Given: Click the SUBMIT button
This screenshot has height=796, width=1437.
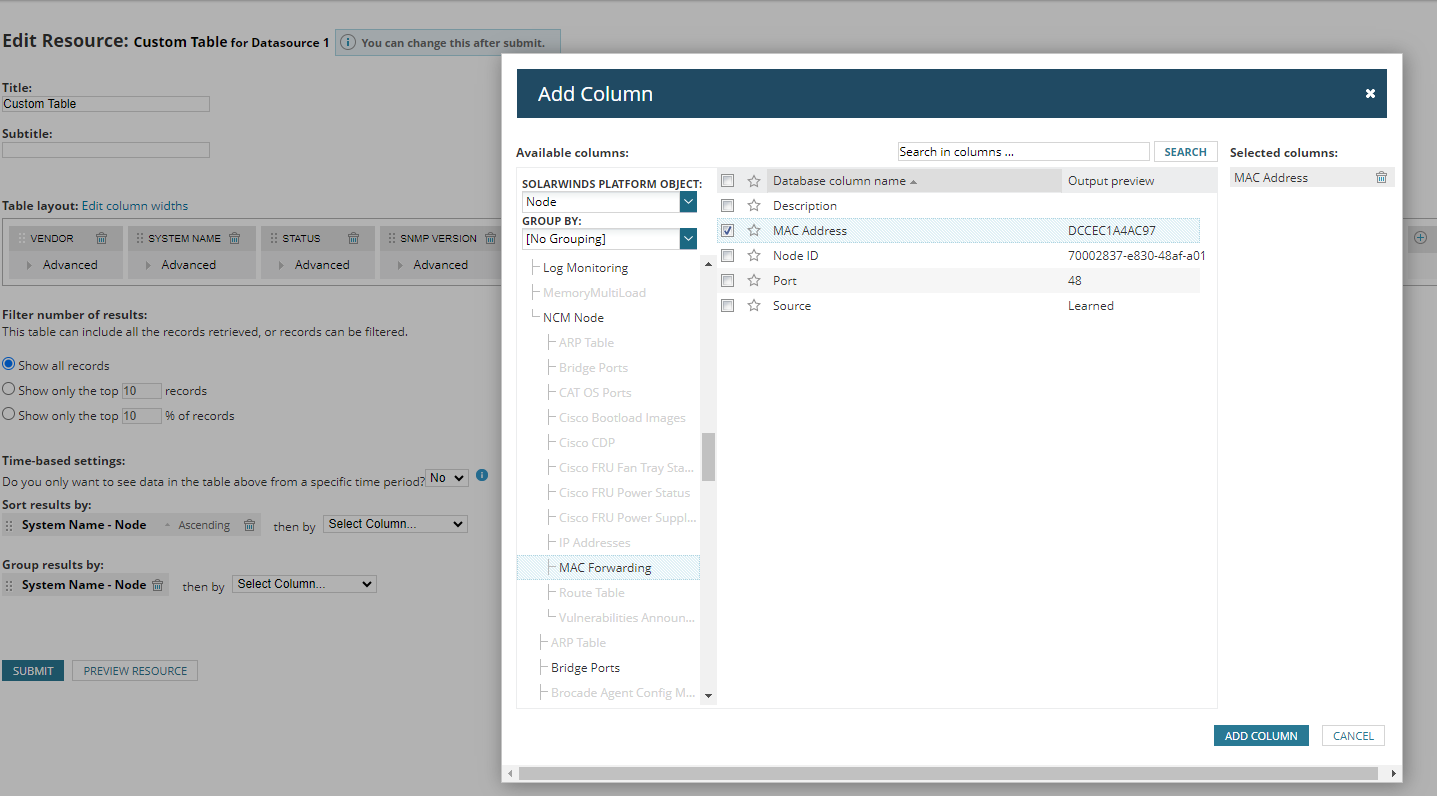Looking at the screenshot, I should 33,671.
